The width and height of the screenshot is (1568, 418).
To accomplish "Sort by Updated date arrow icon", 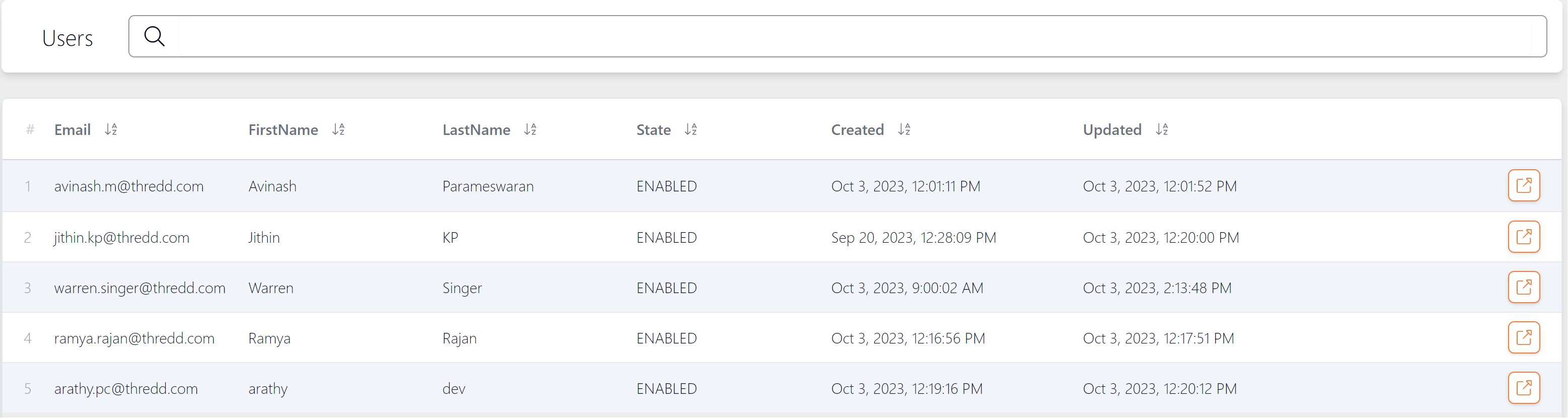I will coord(1161,129).
